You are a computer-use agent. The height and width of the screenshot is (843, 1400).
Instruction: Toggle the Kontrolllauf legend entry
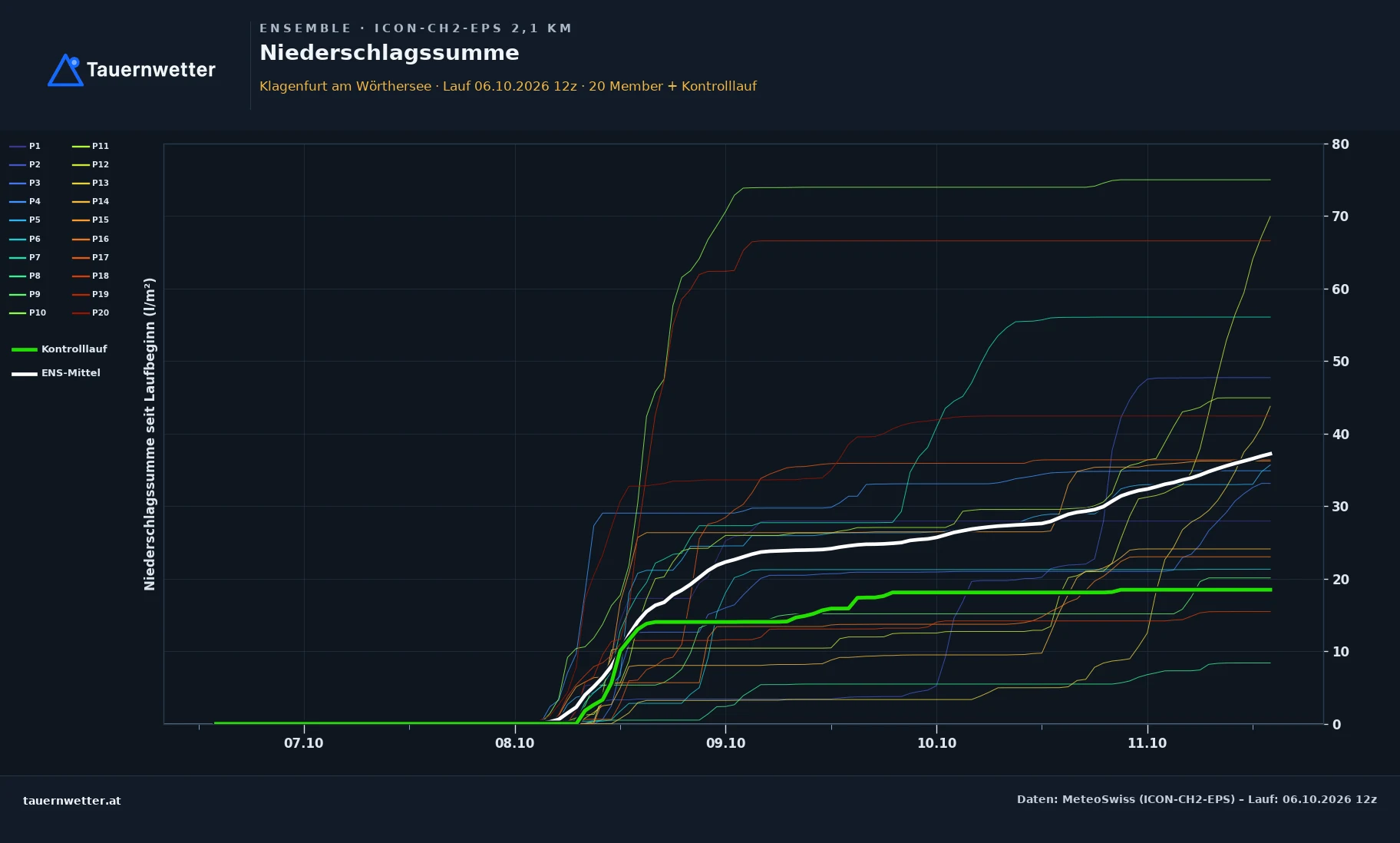coord(59,349)
